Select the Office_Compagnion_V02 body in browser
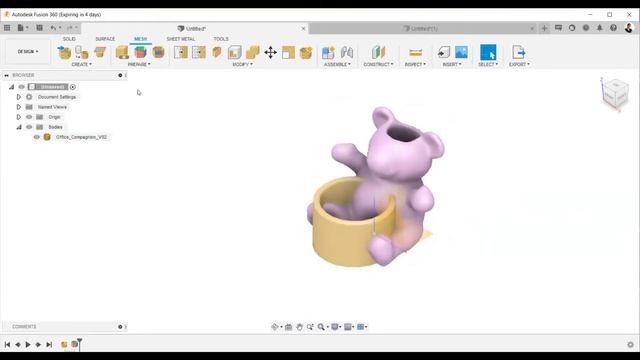This screenshot has width=640, height=360. (81, 137)
